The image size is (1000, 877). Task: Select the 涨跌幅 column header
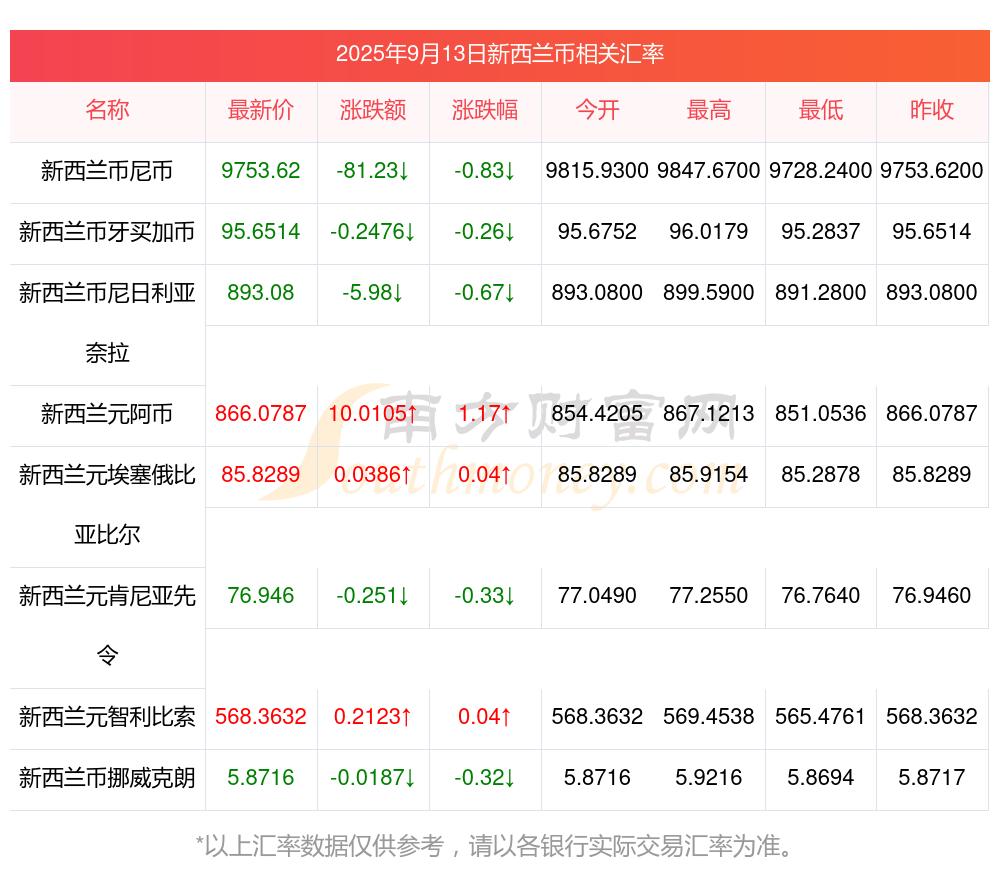click(x=485, y=110)
